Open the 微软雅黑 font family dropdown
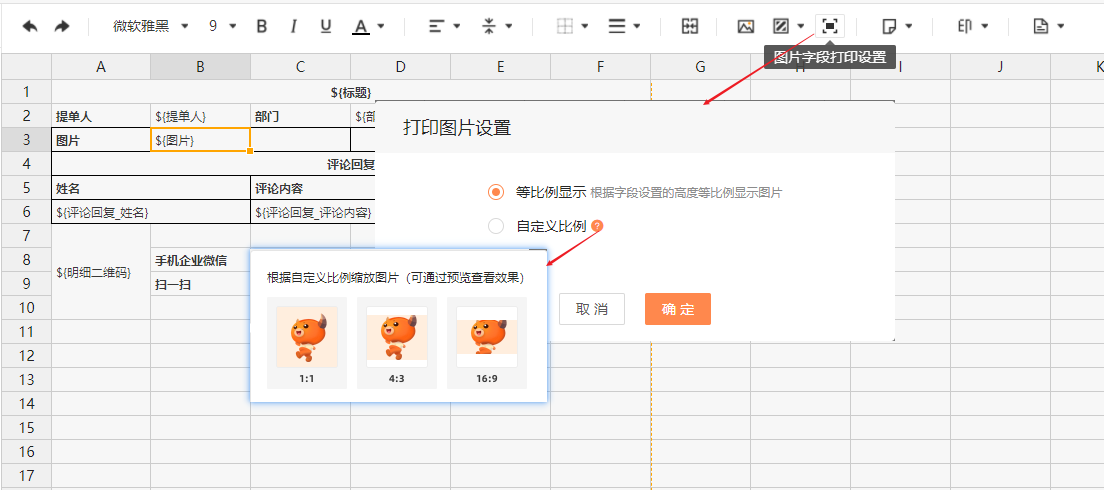 (x=150, y=26)
